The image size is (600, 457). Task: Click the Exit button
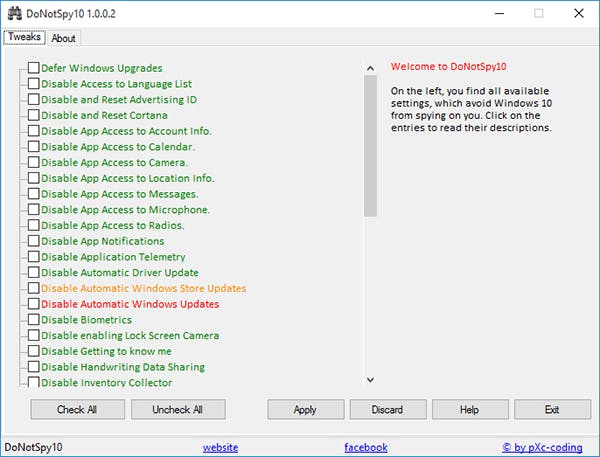[x=552, y=410]
